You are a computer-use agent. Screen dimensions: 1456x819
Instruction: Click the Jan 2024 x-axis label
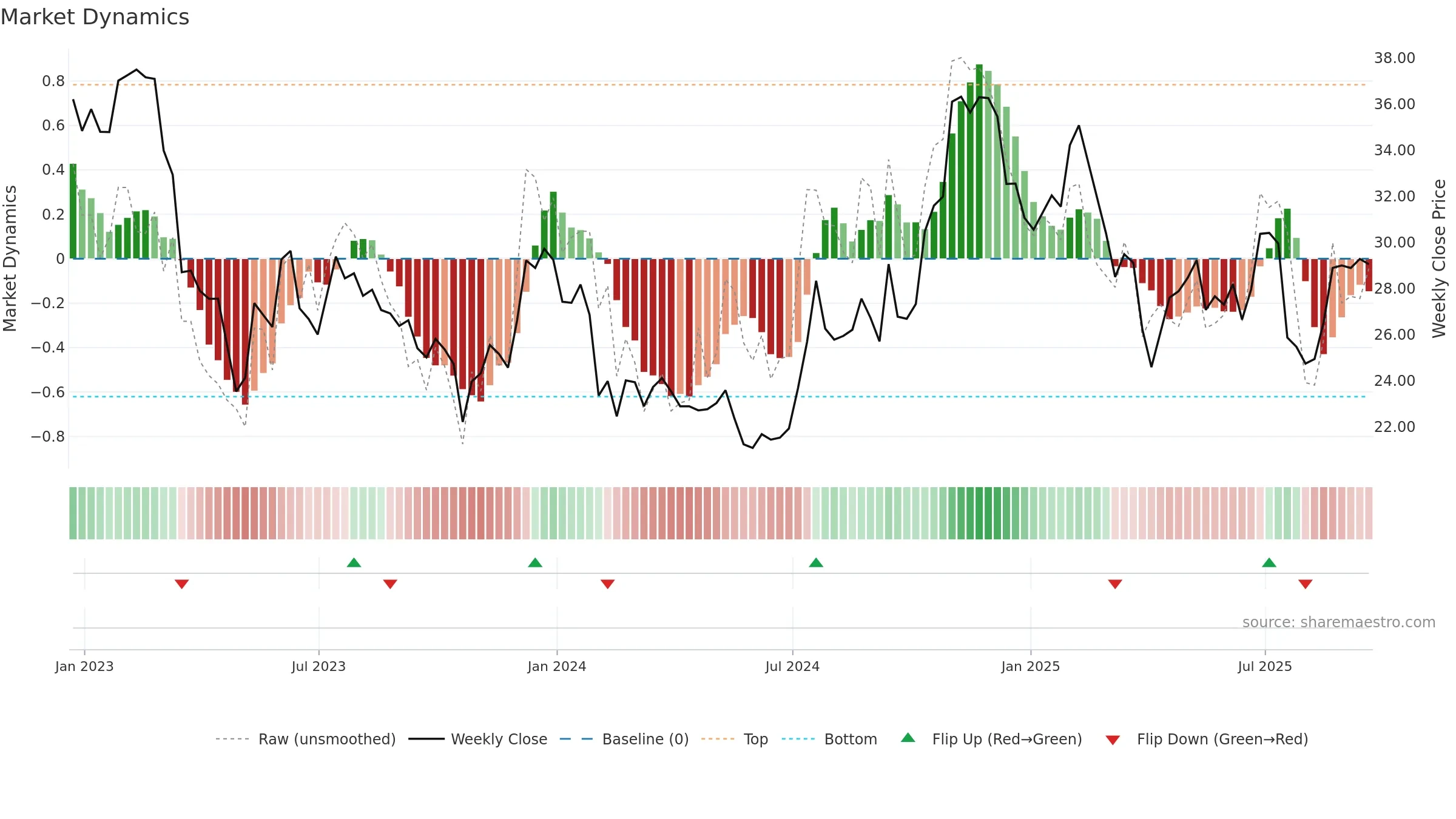(x=557, y=666)
